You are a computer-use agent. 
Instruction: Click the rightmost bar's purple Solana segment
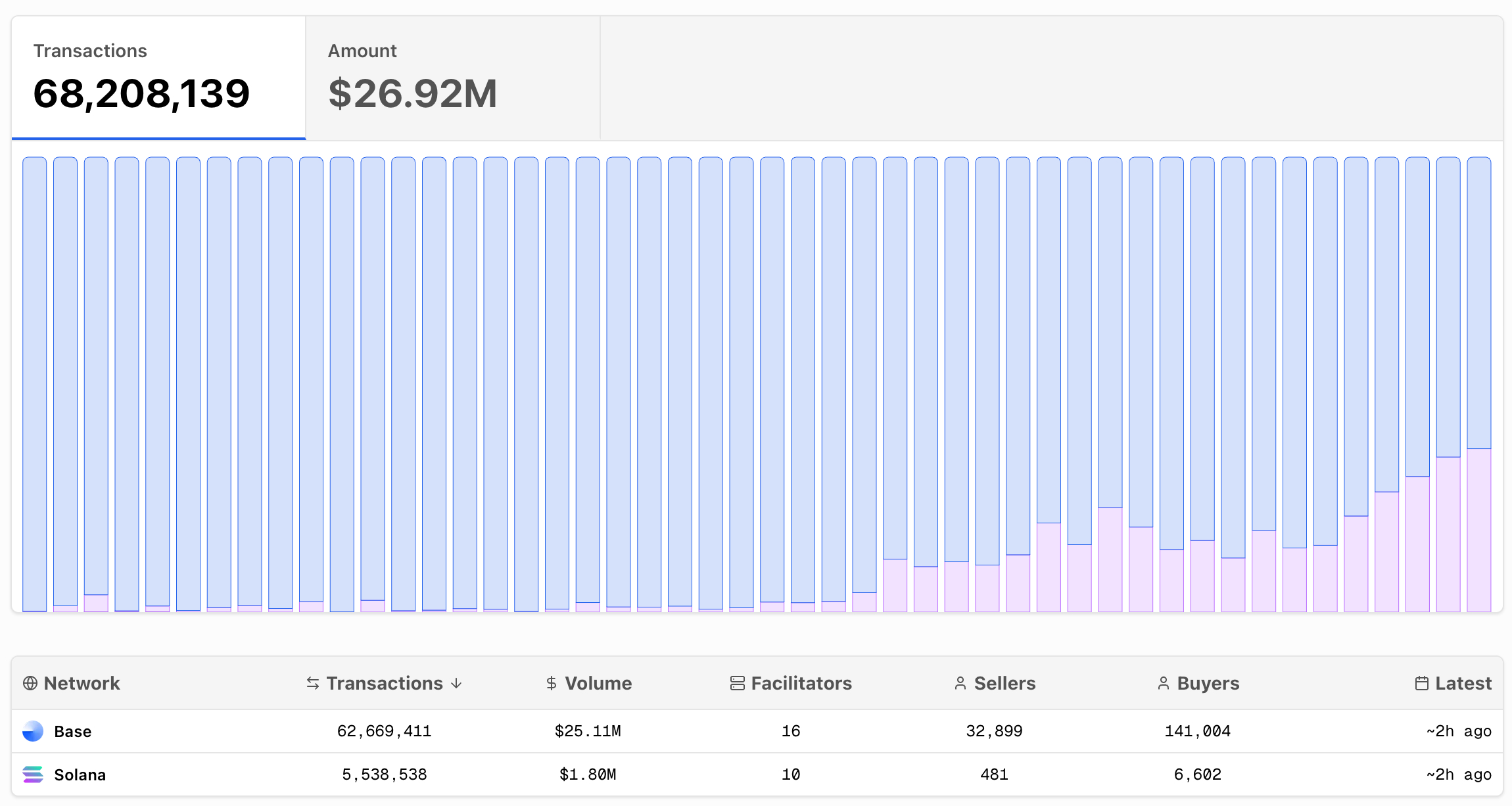1478,530
